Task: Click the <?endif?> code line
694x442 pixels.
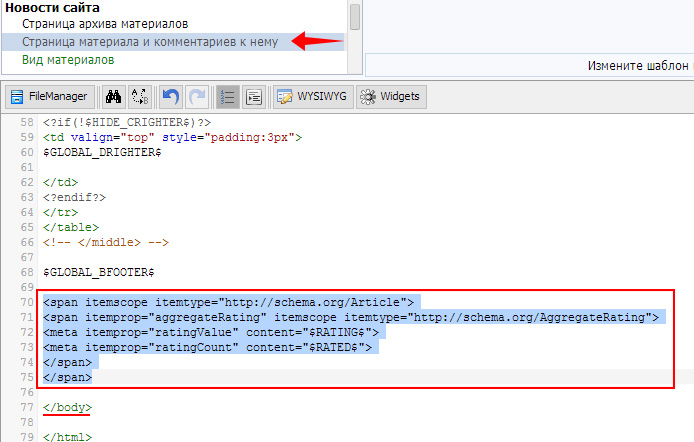Action: [x=74, y=197]
